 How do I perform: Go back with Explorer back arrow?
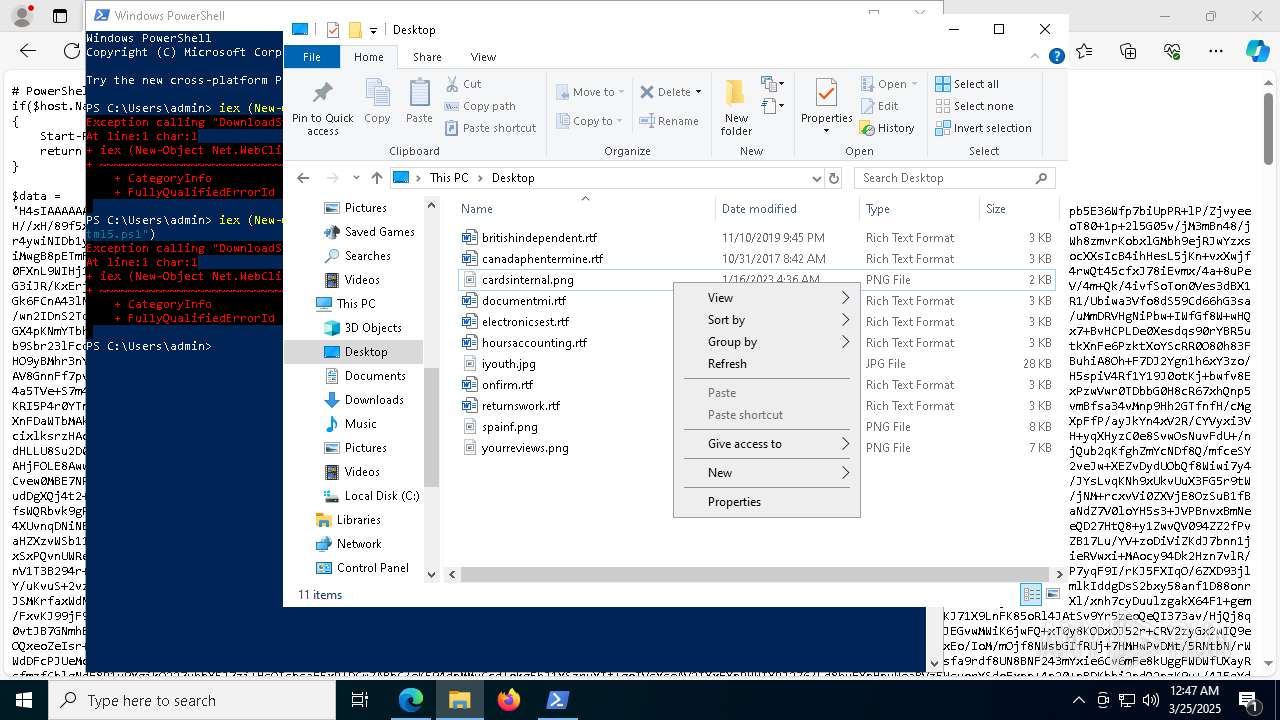(303, 178)
